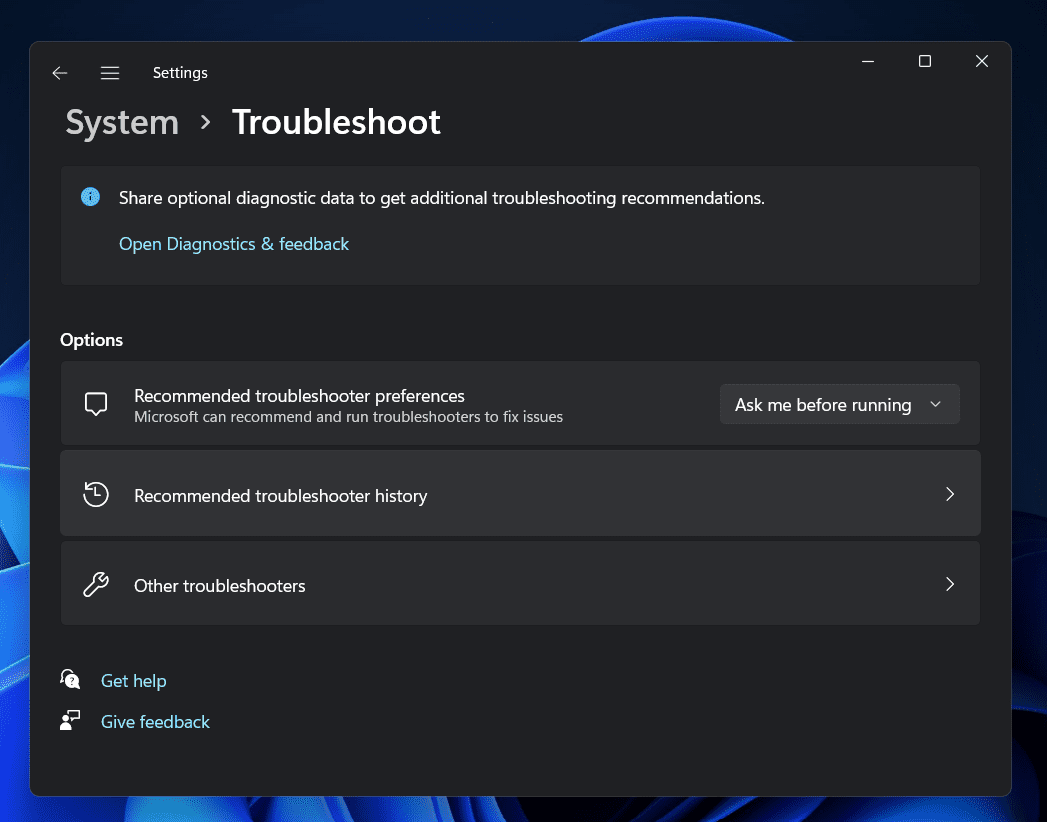Open Diagnostics & feedback link

coord(234,244)
